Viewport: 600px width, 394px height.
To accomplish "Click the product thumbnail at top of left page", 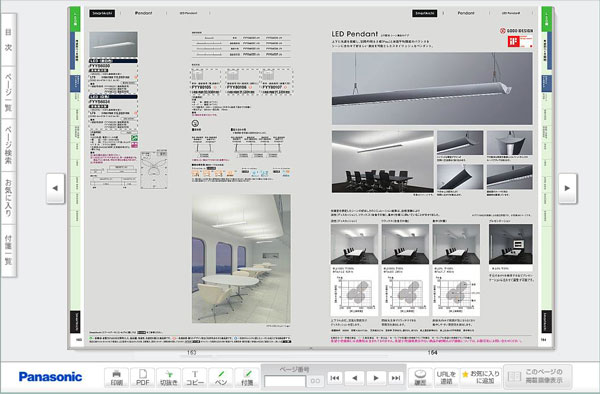I will [113, 45].
